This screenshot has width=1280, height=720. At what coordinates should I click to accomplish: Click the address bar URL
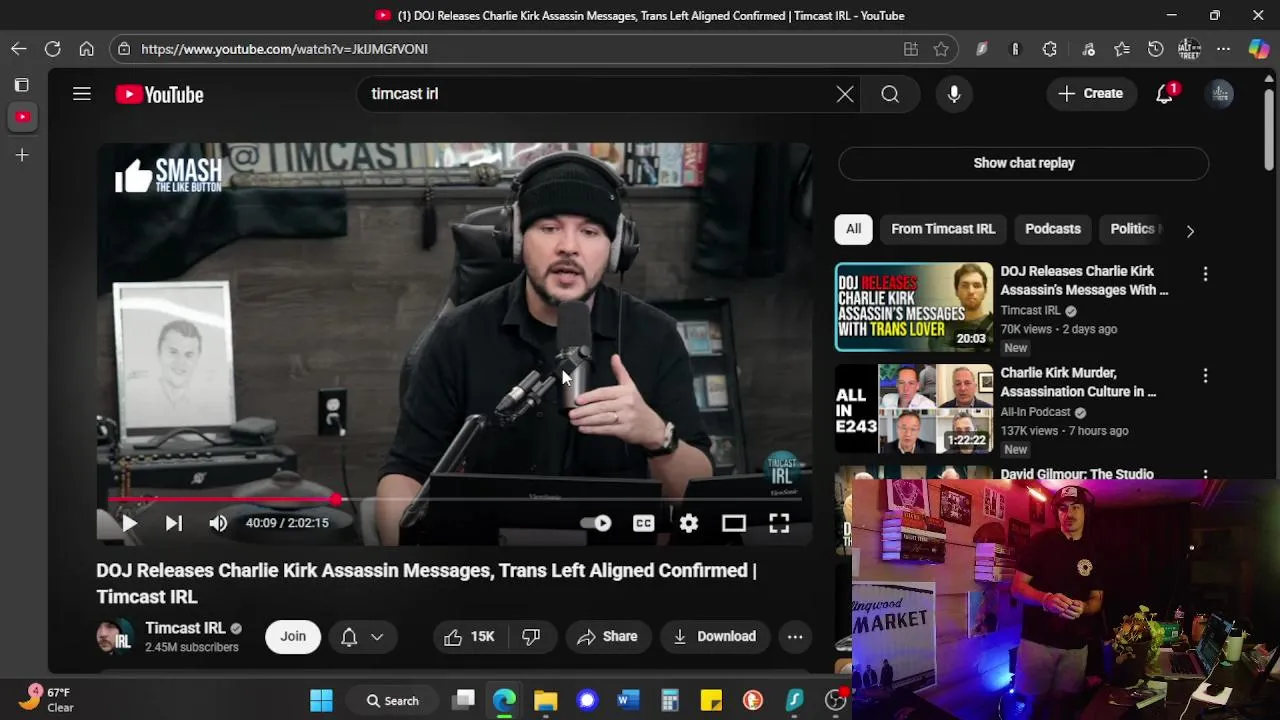click(x=285, y=49)
